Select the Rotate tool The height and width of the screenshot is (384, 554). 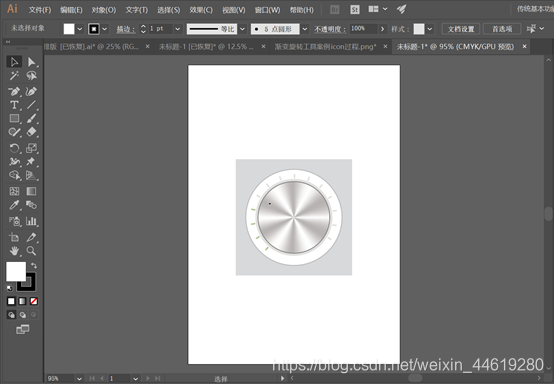click(14, 148)
